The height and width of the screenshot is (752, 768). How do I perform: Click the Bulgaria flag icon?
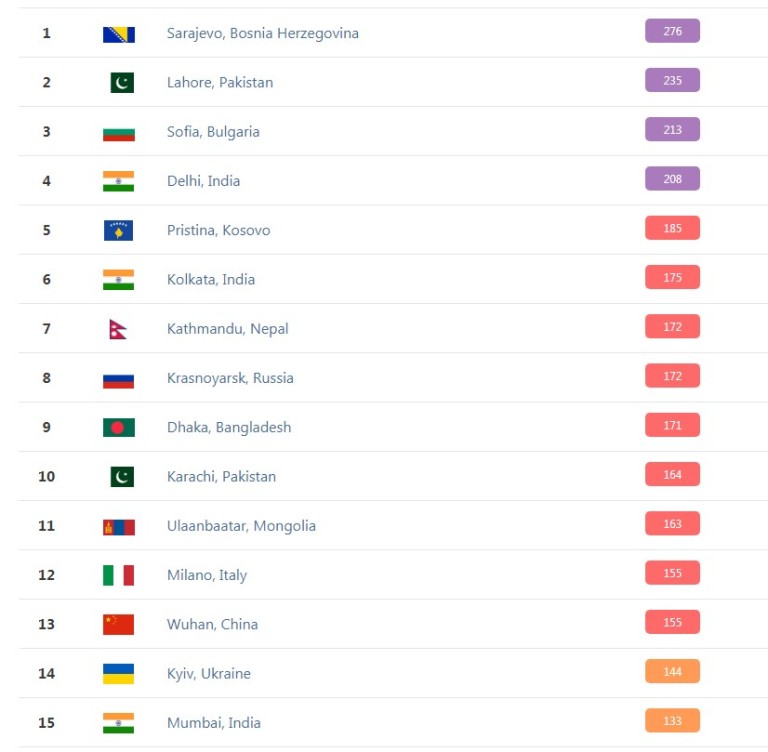(x=118, y=132)
